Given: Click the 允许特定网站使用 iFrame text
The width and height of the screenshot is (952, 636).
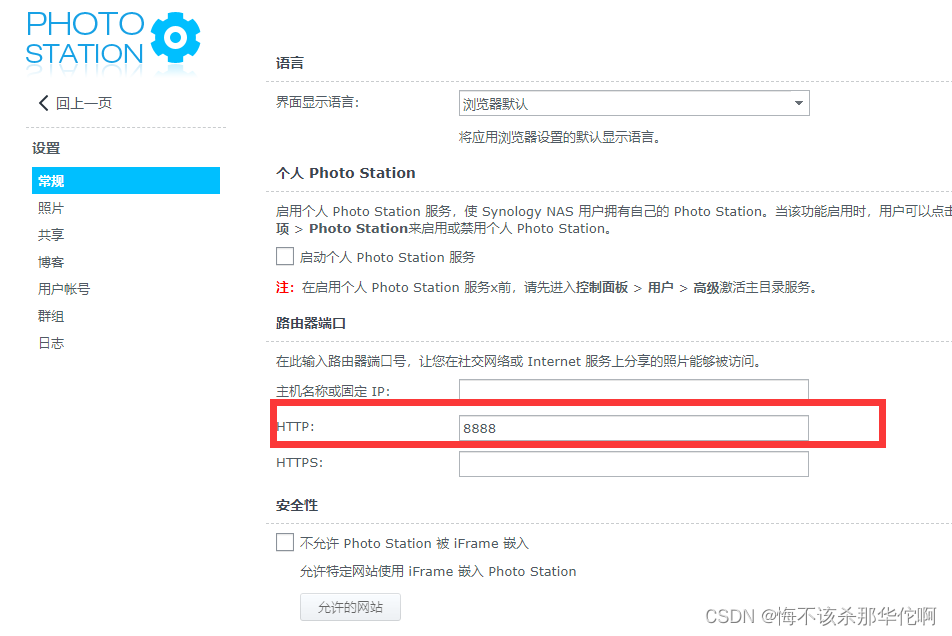Looking at the screenshot, I should pos(438,571).
